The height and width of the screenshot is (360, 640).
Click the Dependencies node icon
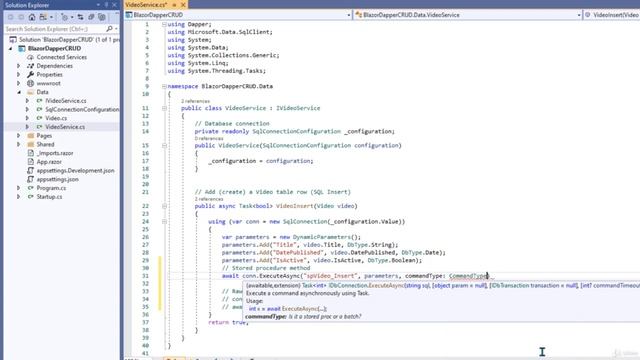(30, 66)
